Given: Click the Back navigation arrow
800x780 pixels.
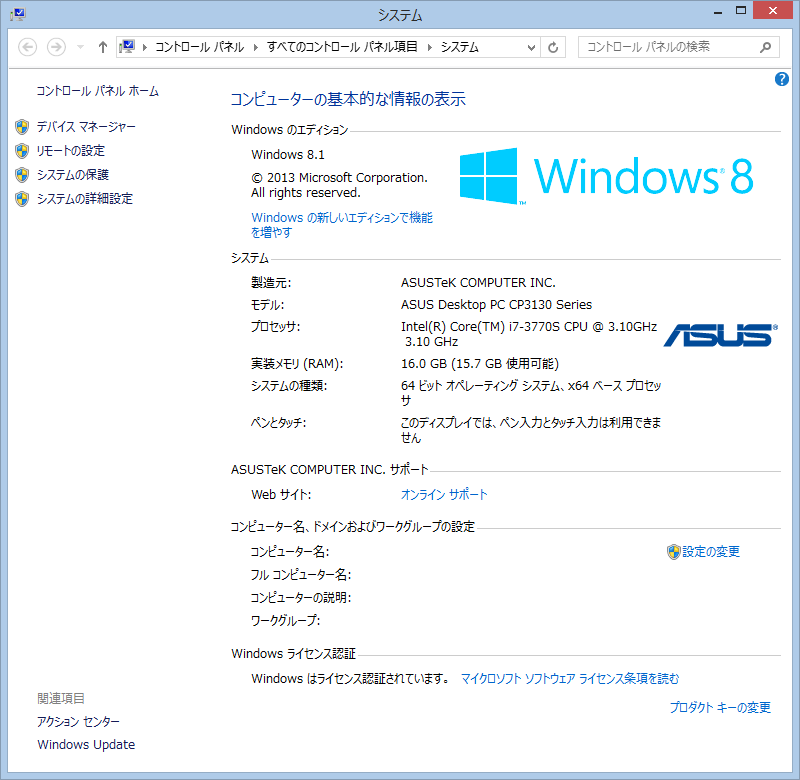Looking at the screenshot, I should coord(28,47).
